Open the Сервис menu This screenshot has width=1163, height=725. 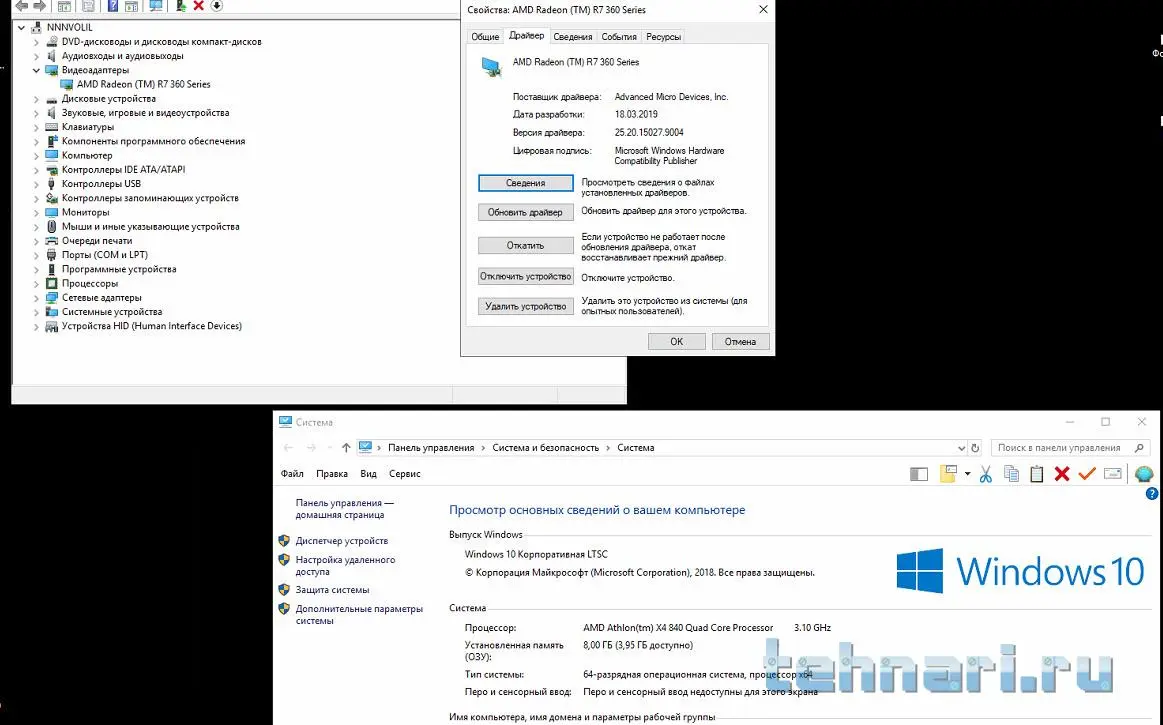[x=404, y=473]
